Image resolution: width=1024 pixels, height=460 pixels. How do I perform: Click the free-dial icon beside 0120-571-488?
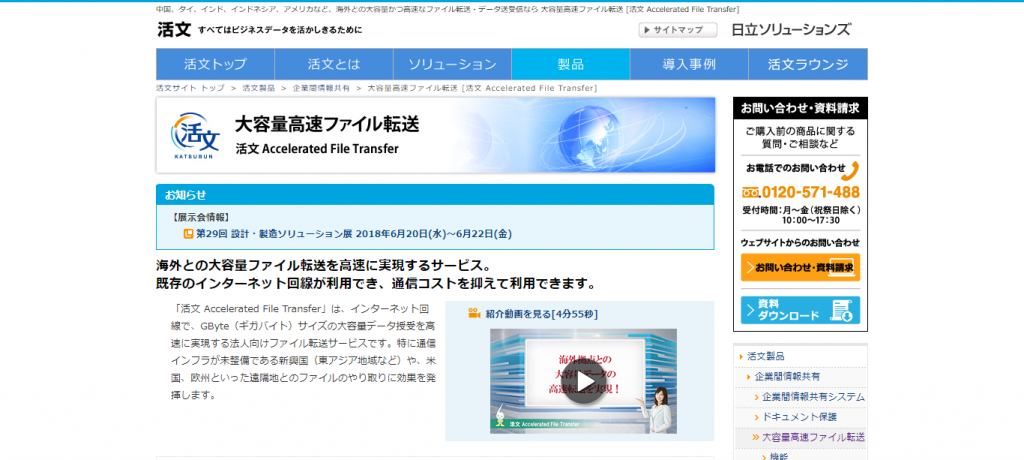point(751,193)
